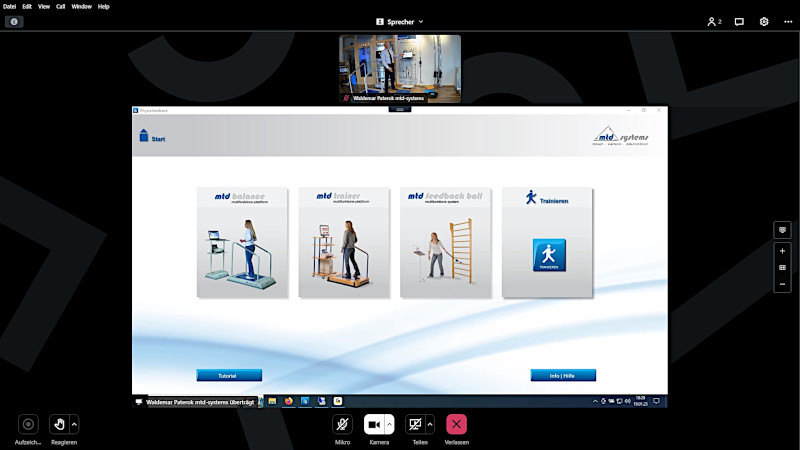Open the Help menu
The image size is (800, 450).
[104, 7]
